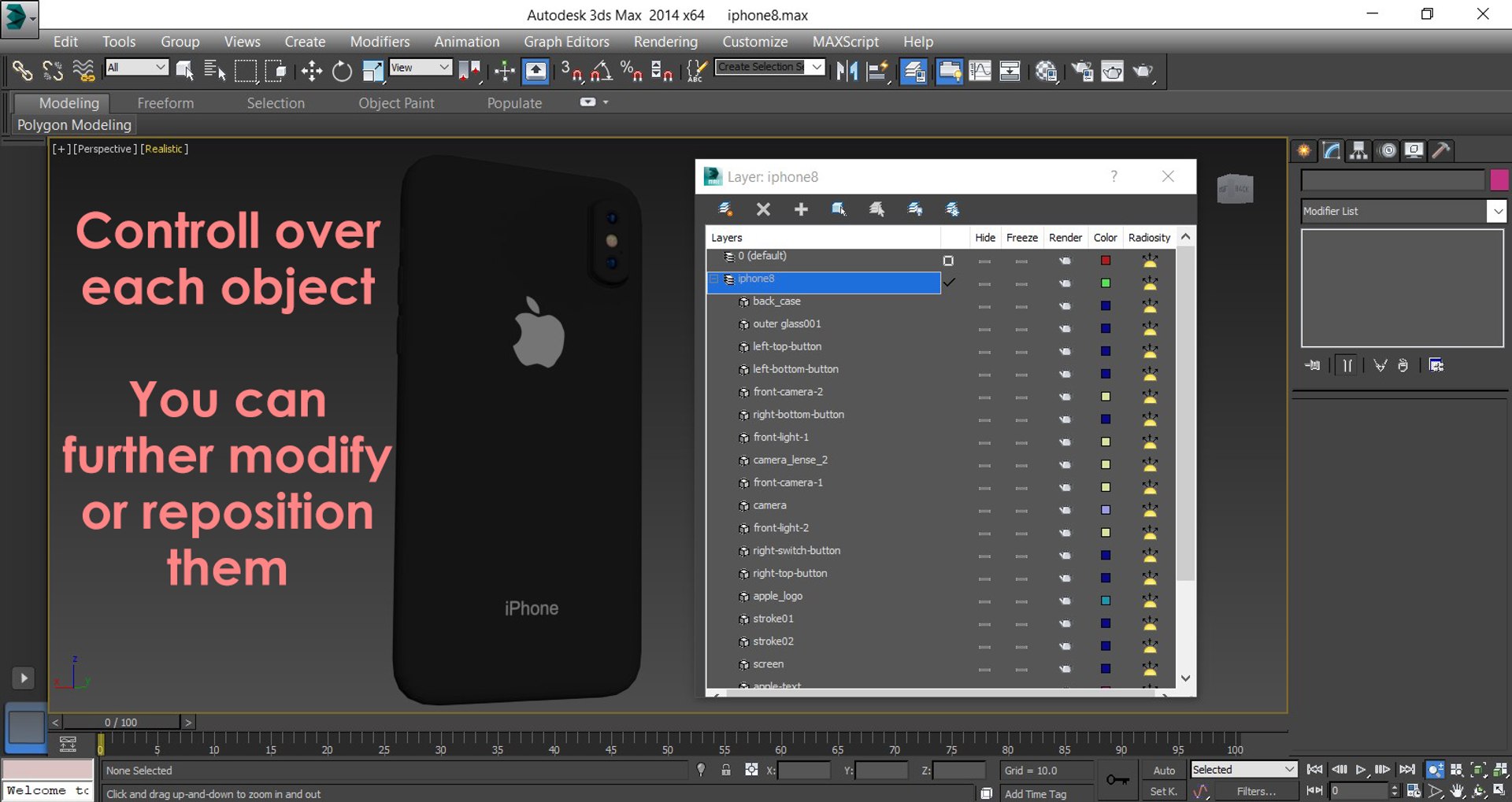Open the selection filter All dropdown
Screen dimensions: 1512x802
click(137, 68)
